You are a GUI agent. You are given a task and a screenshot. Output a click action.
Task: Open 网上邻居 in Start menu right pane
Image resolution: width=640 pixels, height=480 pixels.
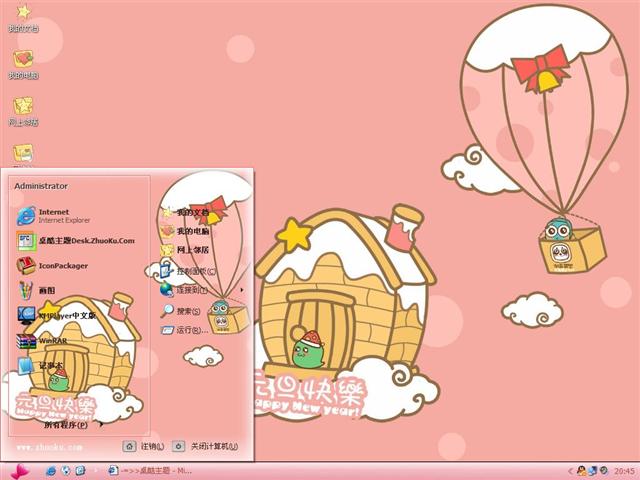point(184,250)
